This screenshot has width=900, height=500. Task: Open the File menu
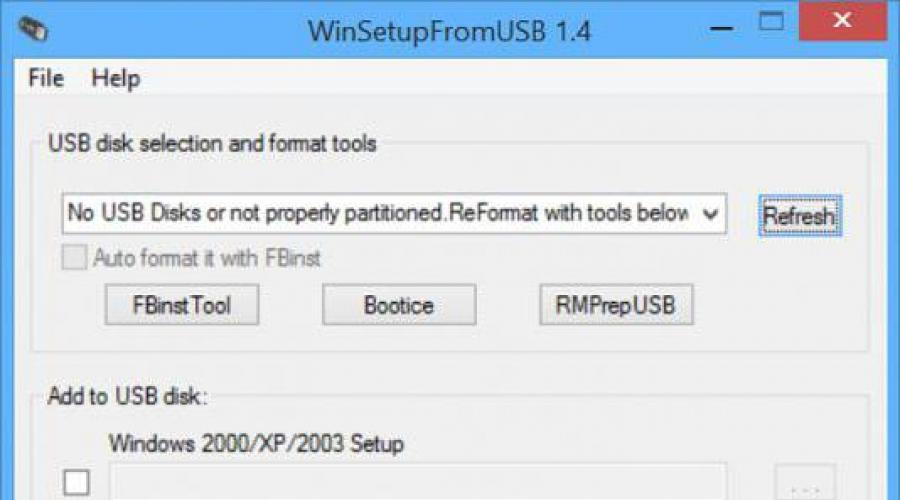pos(46,78)
